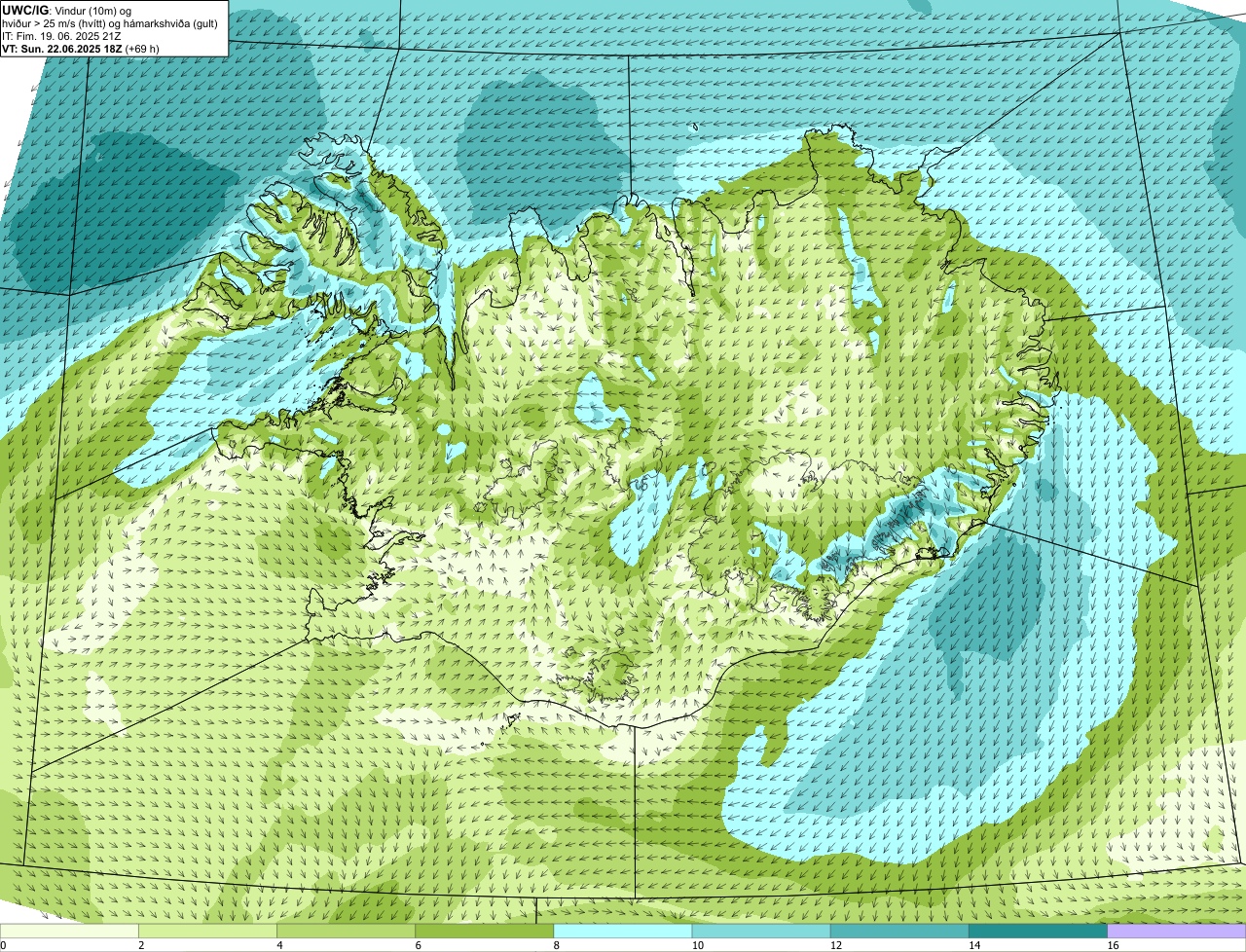
Task: Click the 'IT: Fim. 19. 06. 2025 21Z' line
Action: coord(62,36)
